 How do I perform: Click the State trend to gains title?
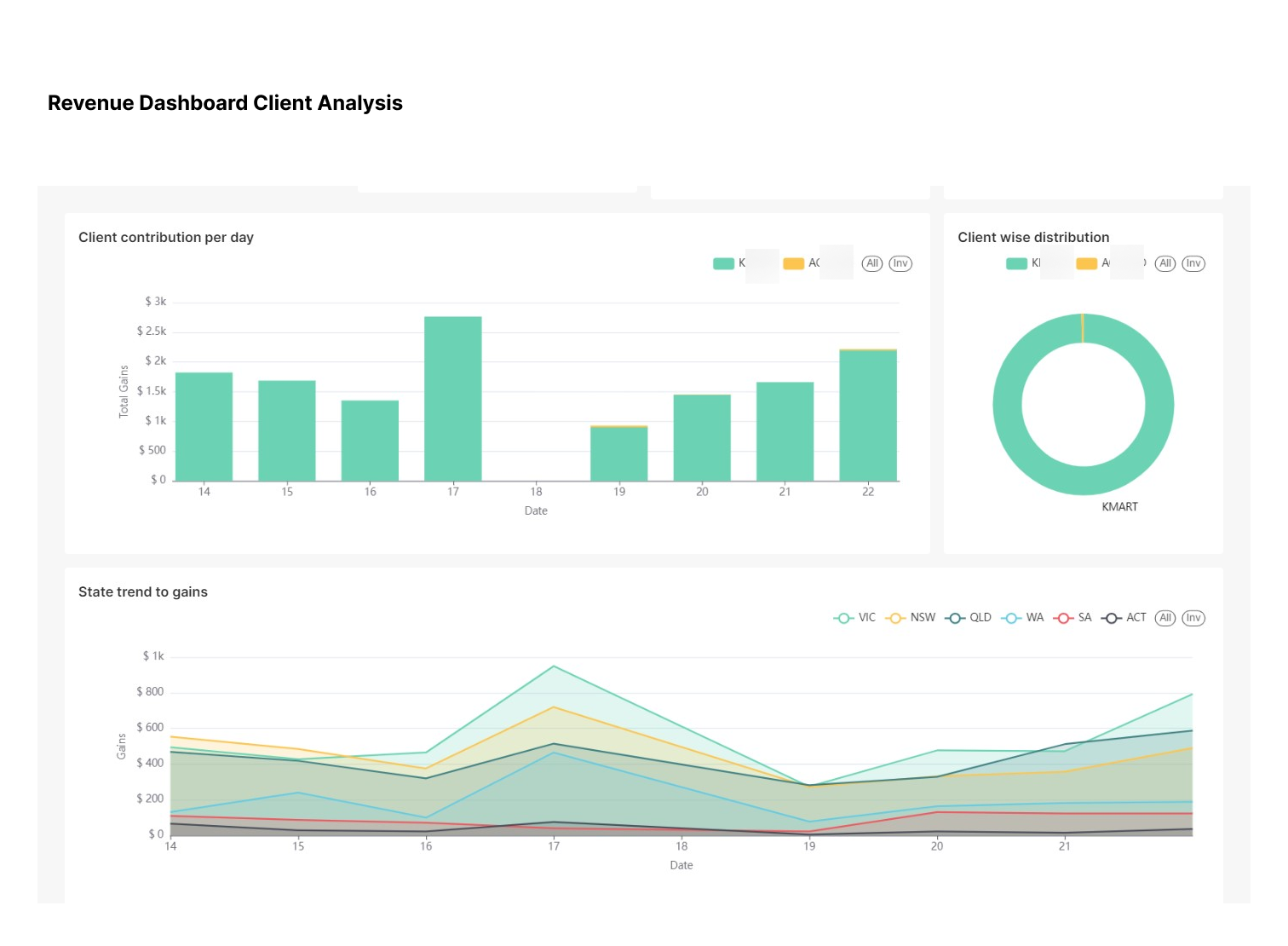143,592
